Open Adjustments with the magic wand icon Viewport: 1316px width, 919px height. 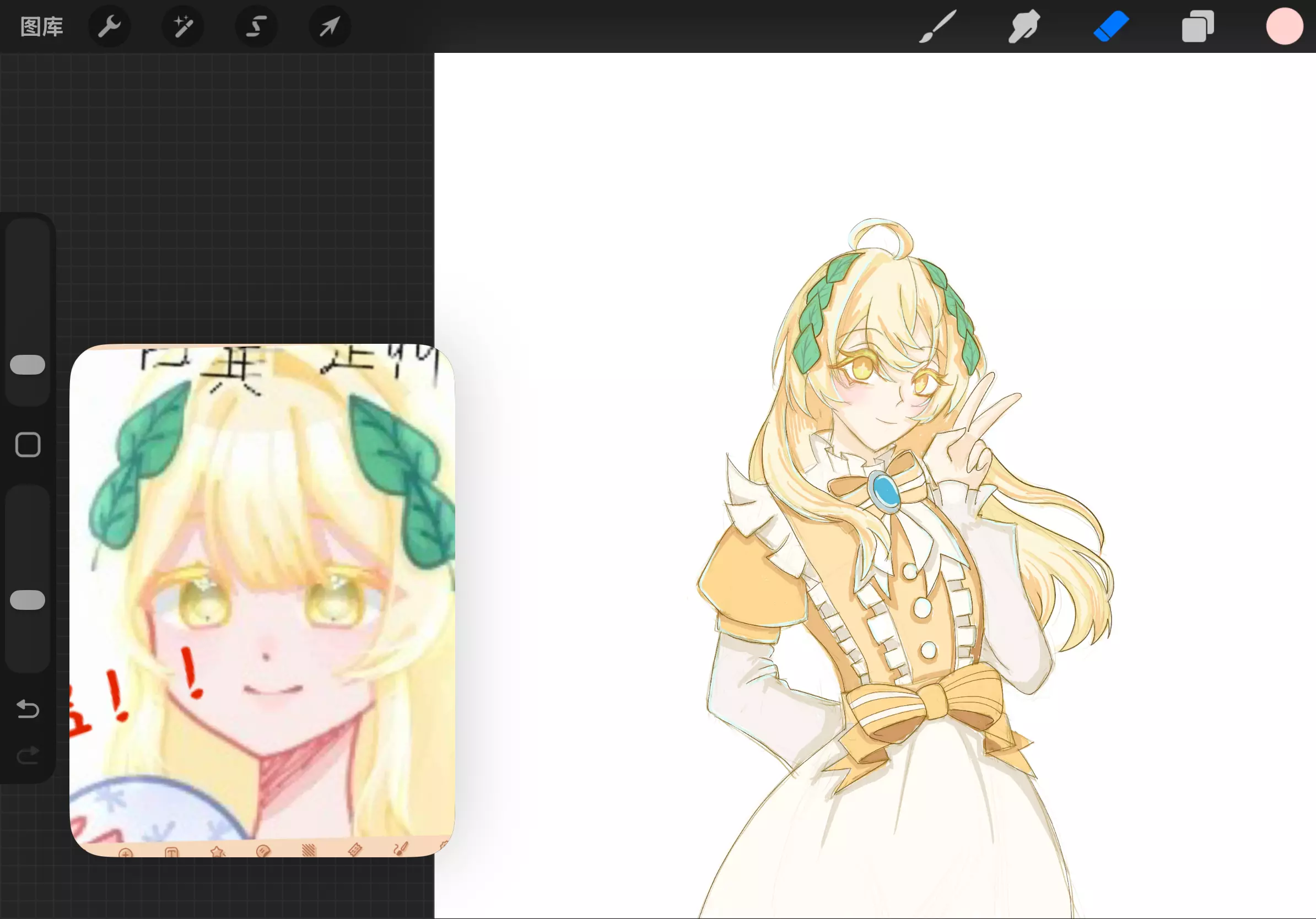tap(182, 26)
